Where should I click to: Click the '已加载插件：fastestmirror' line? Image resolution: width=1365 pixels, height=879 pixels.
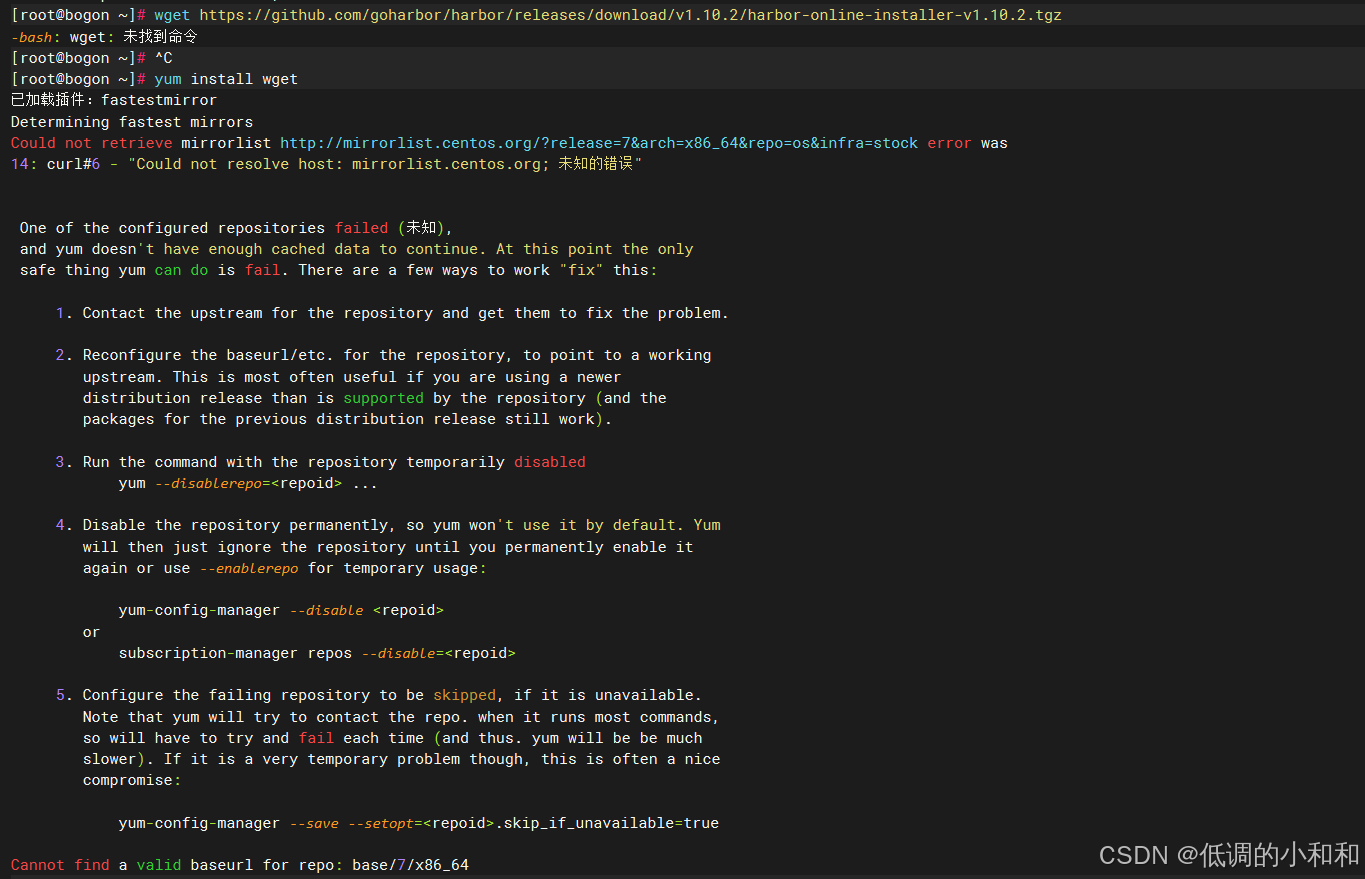click(x=114, y=100)
